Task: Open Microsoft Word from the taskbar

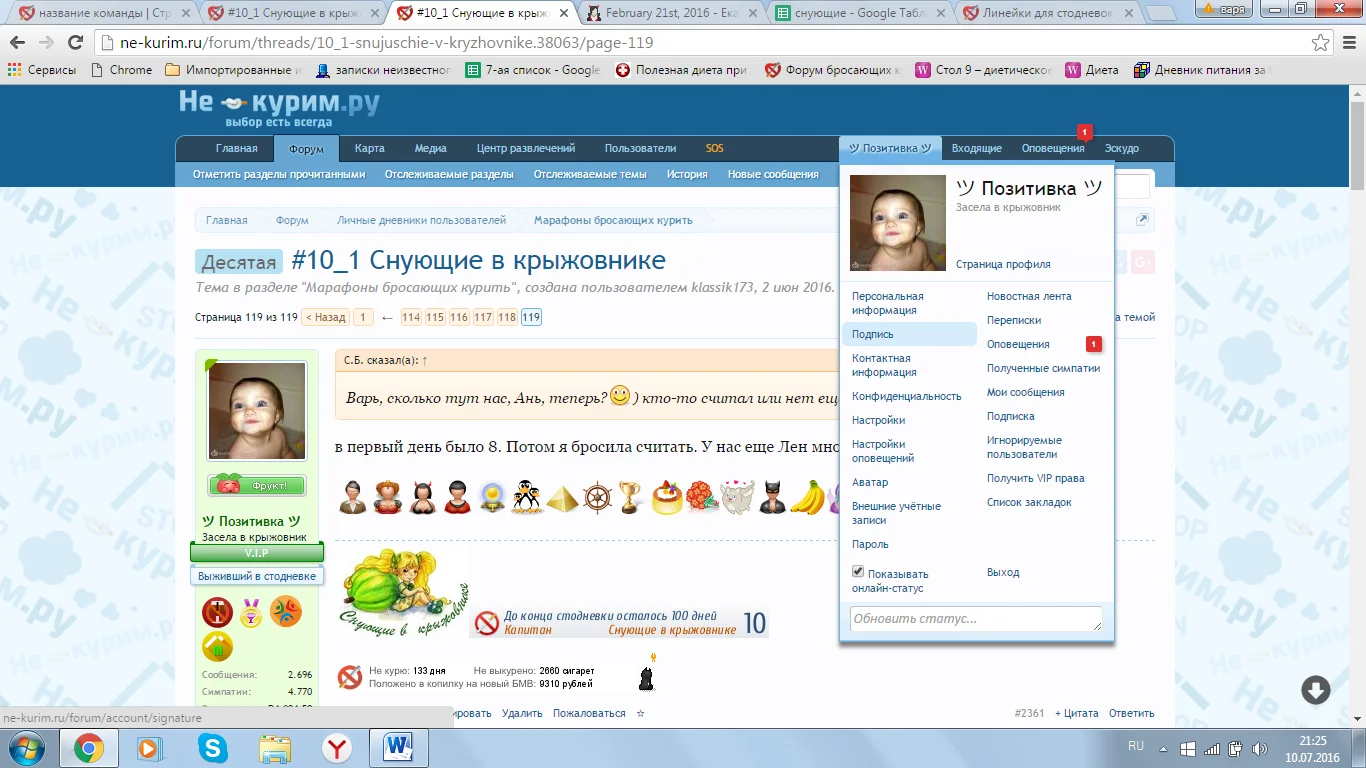Action: pyautogui.click(x=398, y=747)
